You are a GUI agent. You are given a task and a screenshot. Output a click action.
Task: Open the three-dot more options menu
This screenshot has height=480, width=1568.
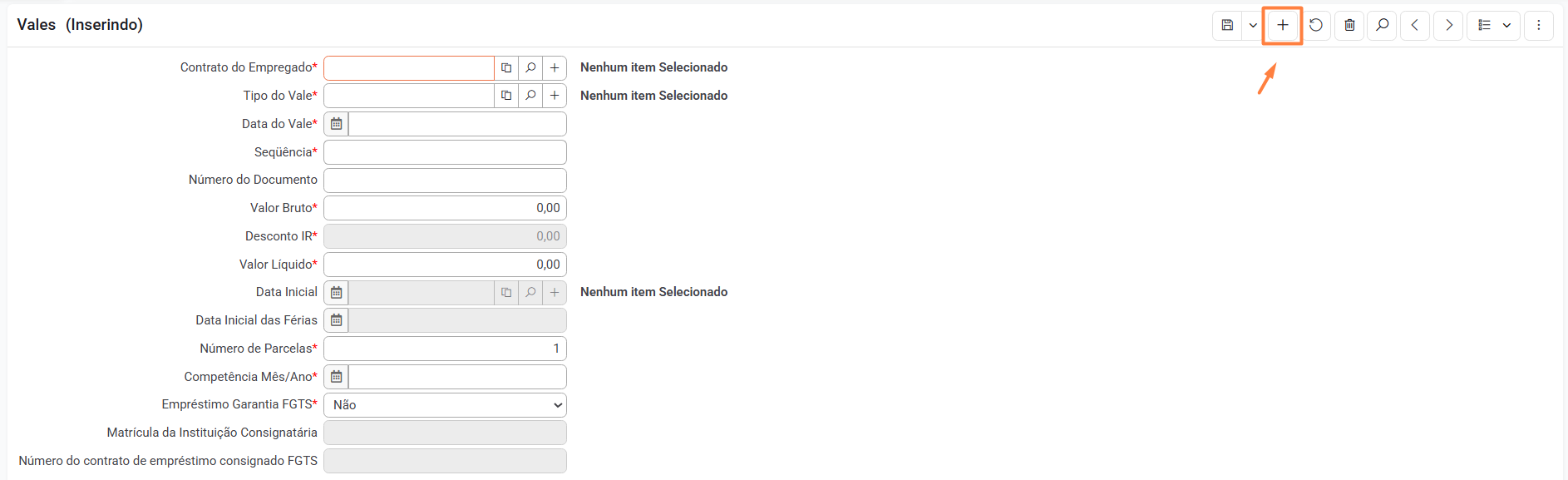pos(1539,25)
